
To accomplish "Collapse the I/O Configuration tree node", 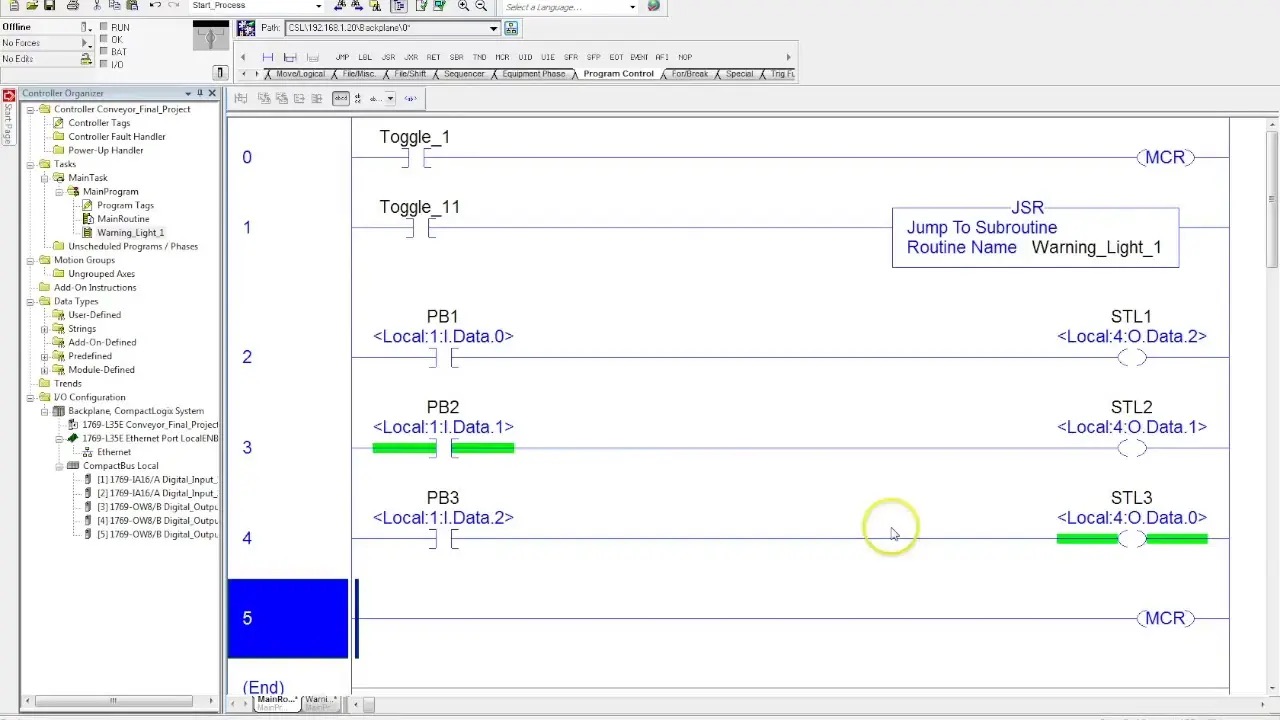I will 30,397.
